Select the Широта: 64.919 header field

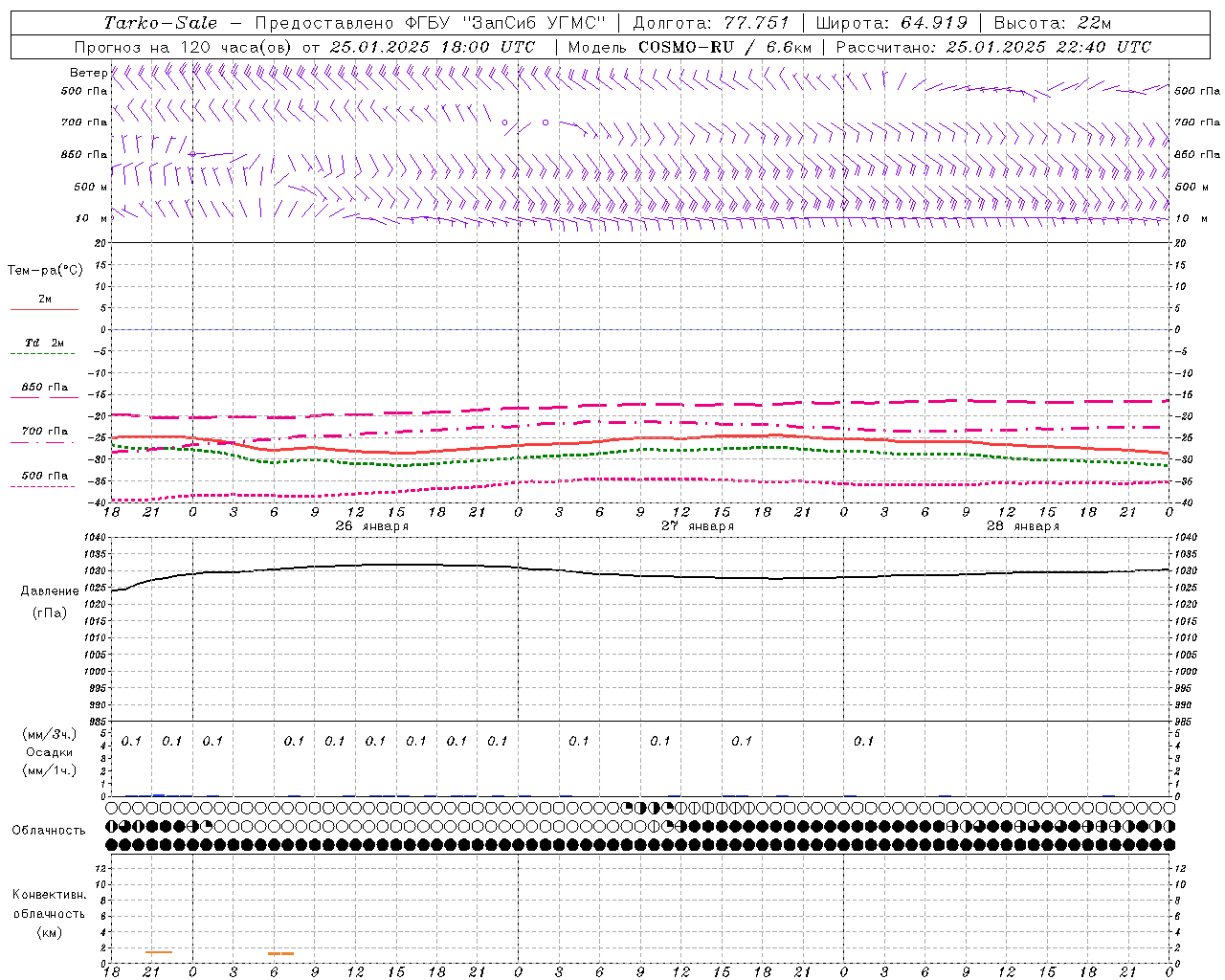892,23
